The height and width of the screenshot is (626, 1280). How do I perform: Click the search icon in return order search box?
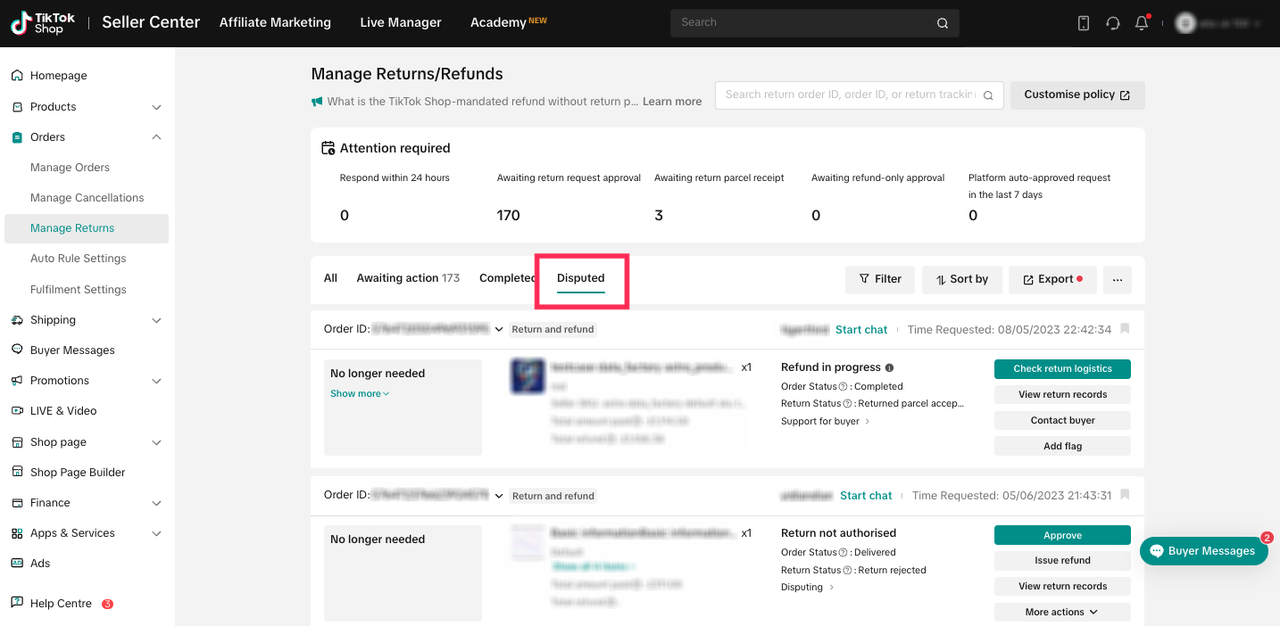click(x=988, y=95)
